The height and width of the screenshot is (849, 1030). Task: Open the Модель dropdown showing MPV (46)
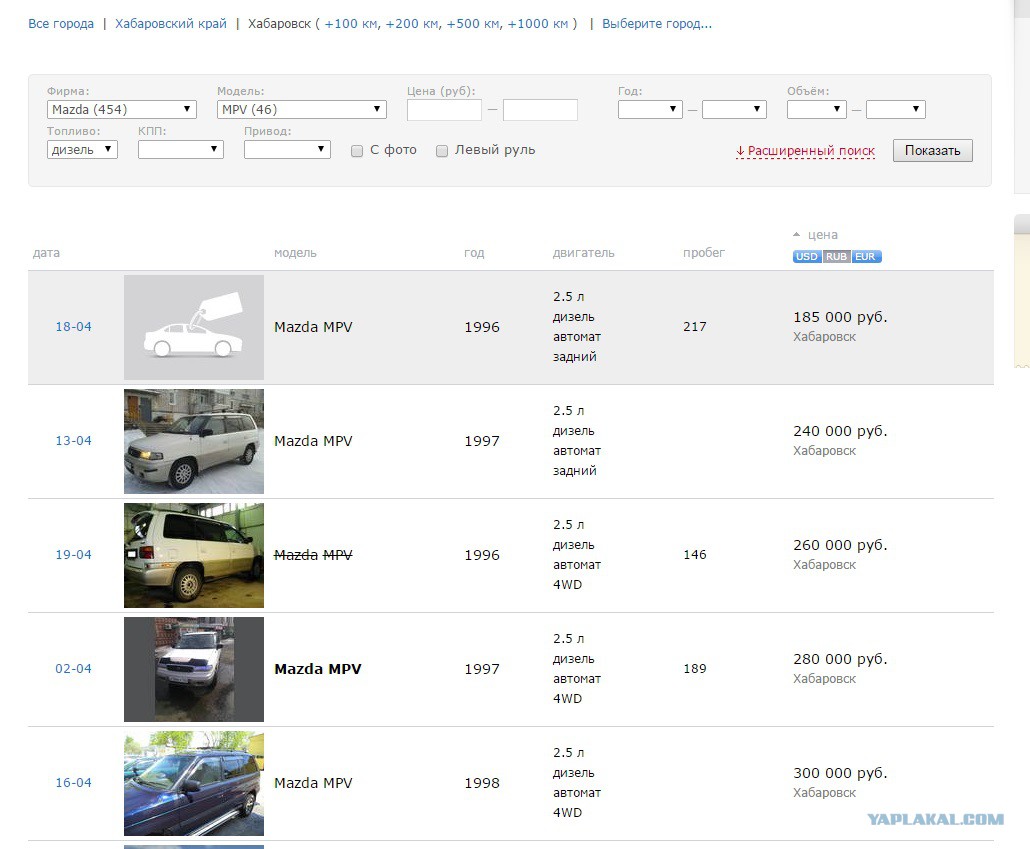(x=302, y=109)
